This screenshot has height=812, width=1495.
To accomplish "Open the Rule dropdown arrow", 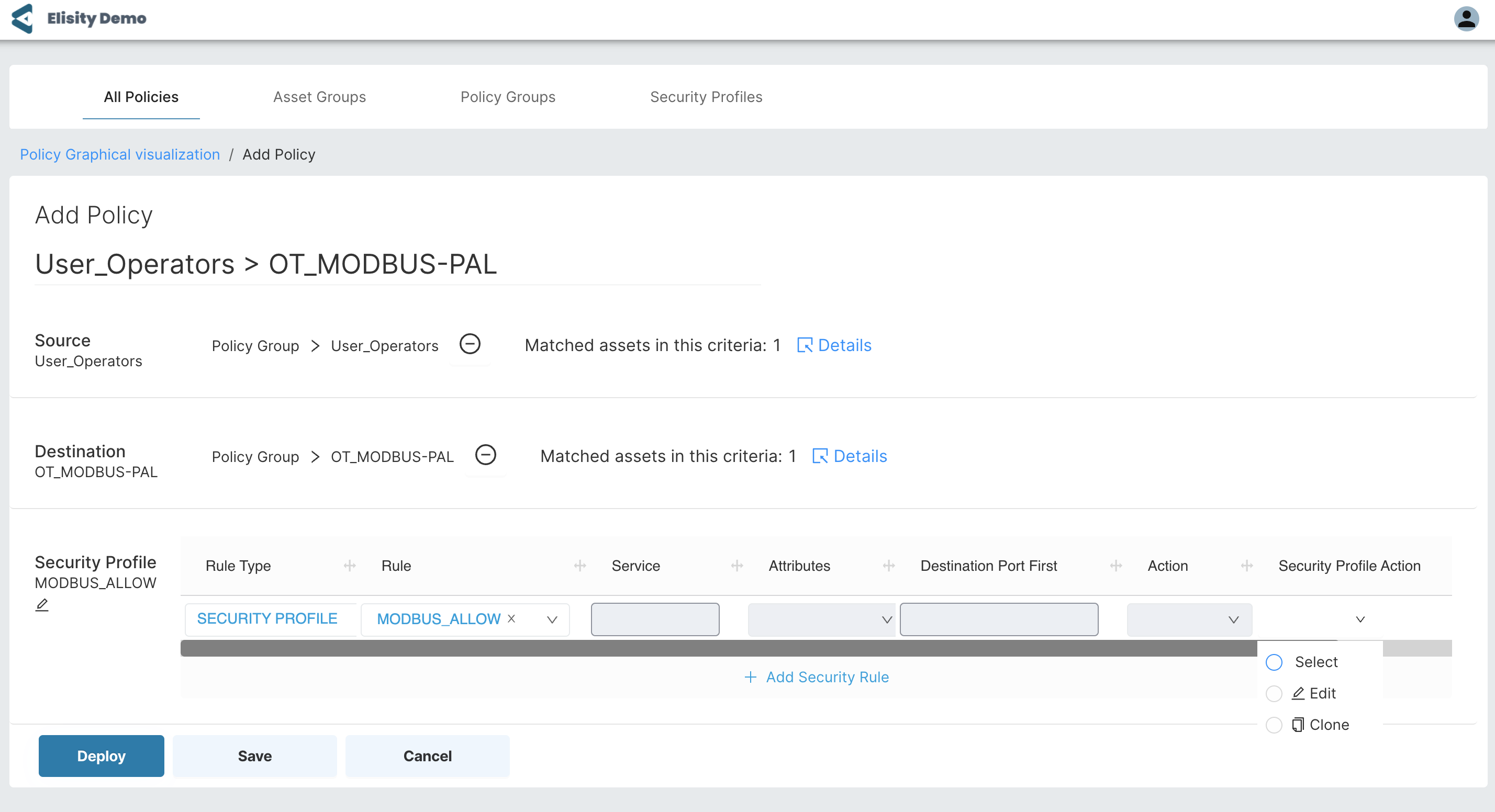I will 552,619.
